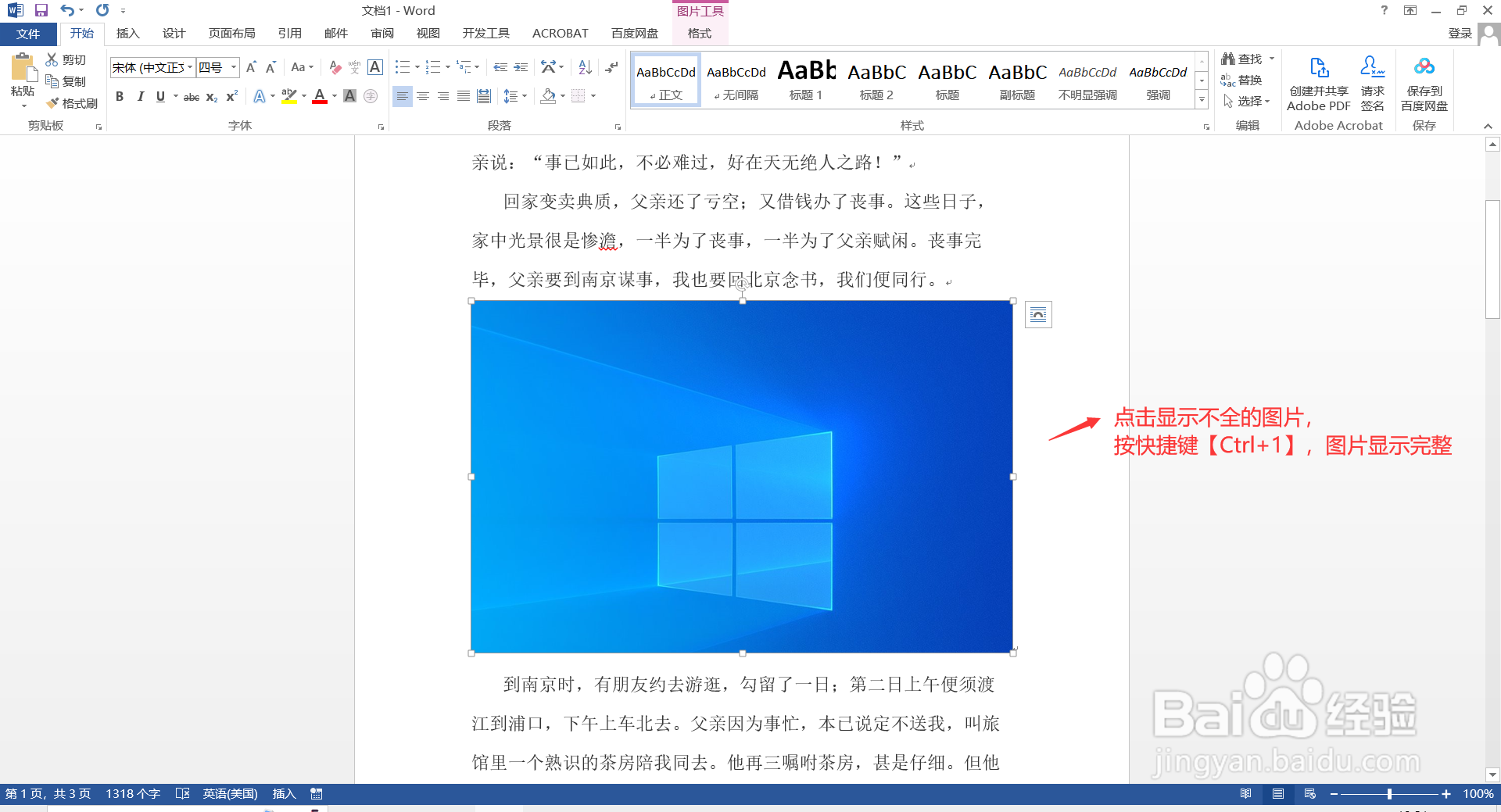Click Replace (替换) button

[x=1241, y=80]
